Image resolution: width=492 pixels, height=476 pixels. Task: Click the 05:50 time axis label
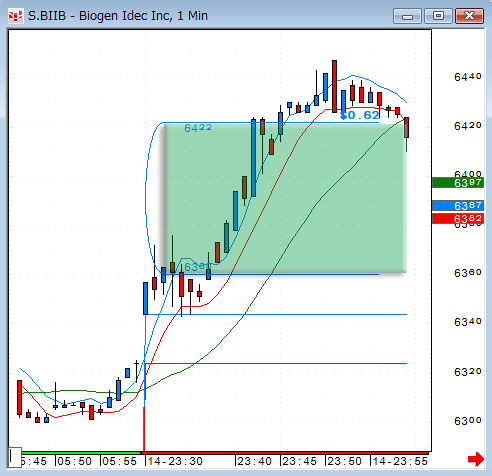(x=74, y=461)
